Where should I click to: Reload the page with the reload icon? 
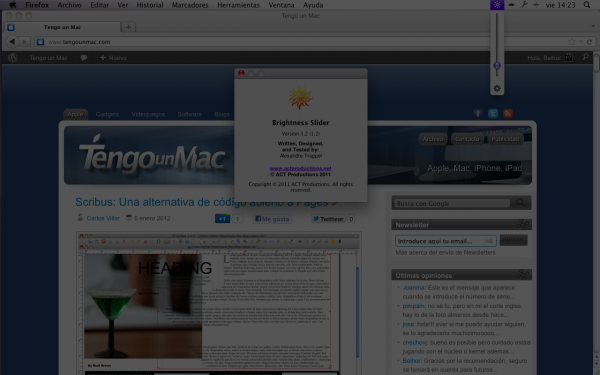click(x=589, y=42)
